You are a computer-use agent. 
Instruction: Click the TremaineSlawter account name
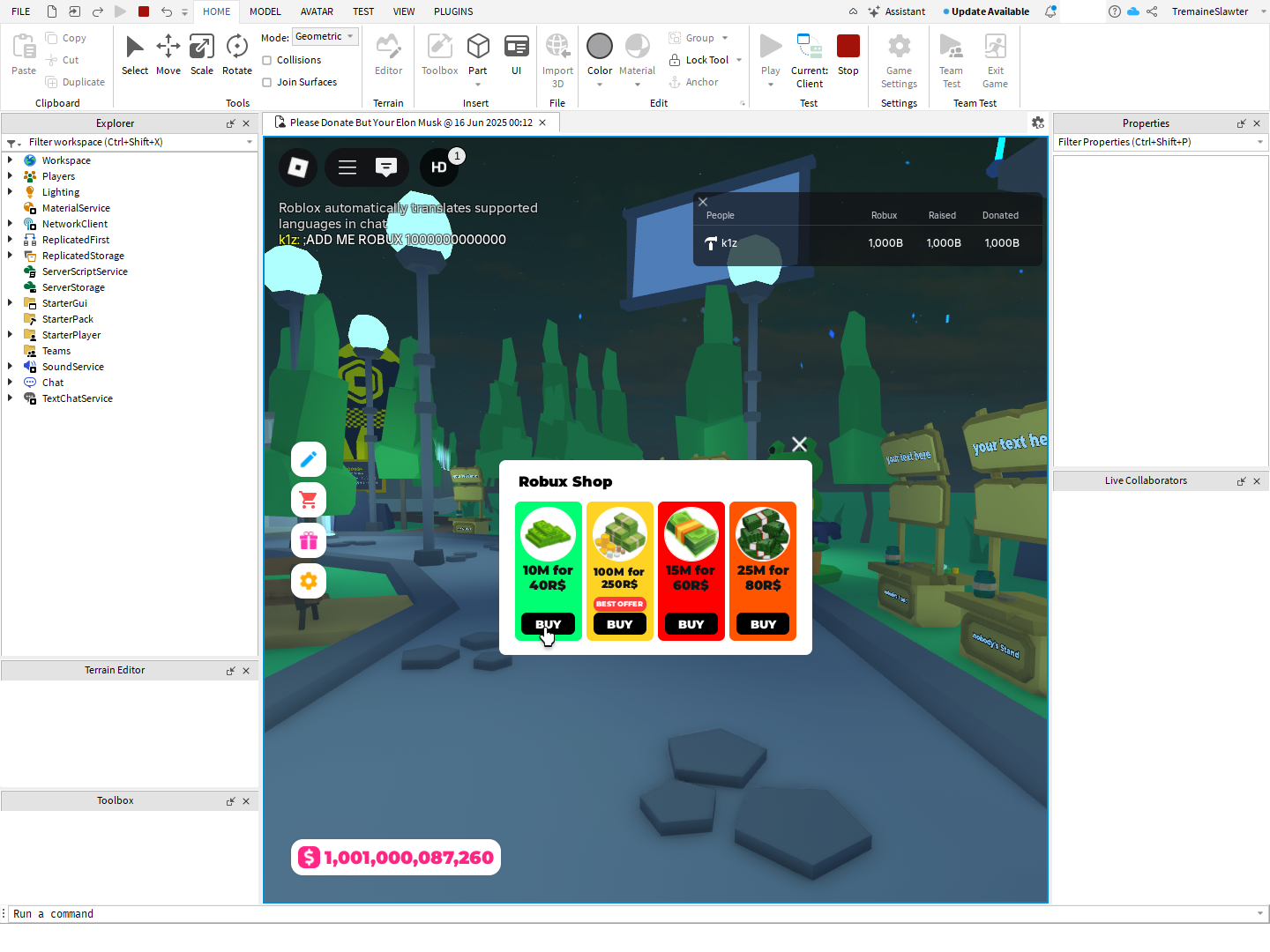(1210, 11)
